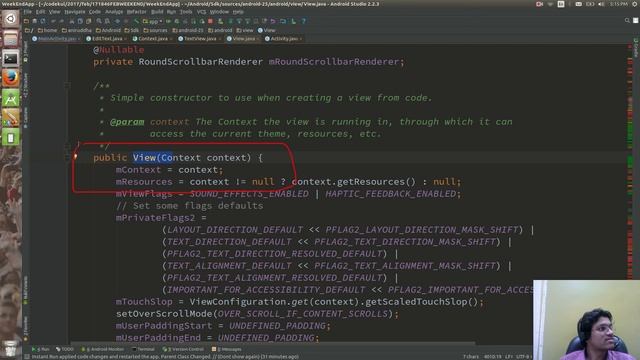Click the Replace toolbar icon
This screenshot has width=640, height=360.
click(107, 21)
